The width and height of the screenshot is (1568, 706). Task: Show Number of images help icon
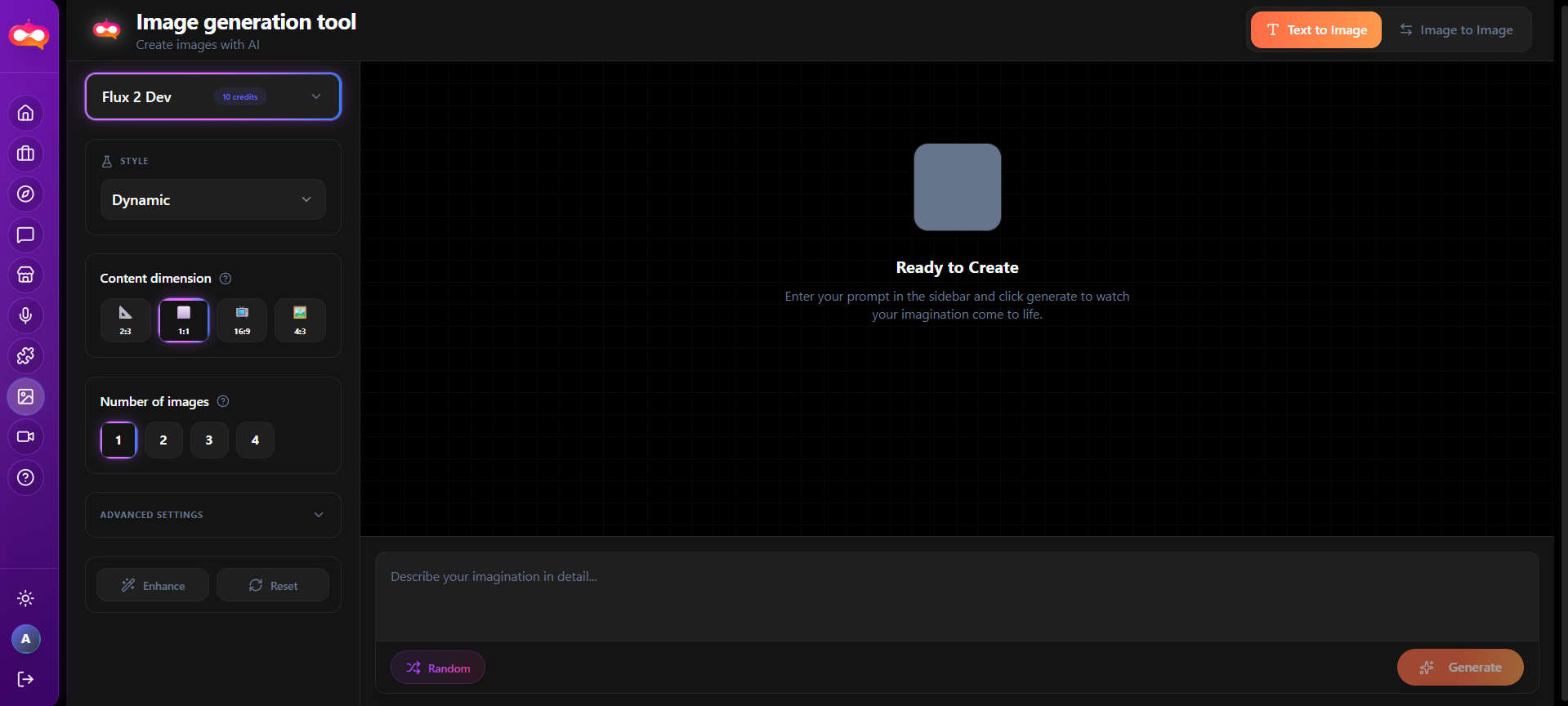pyautogui.click(x=223, y=401)
